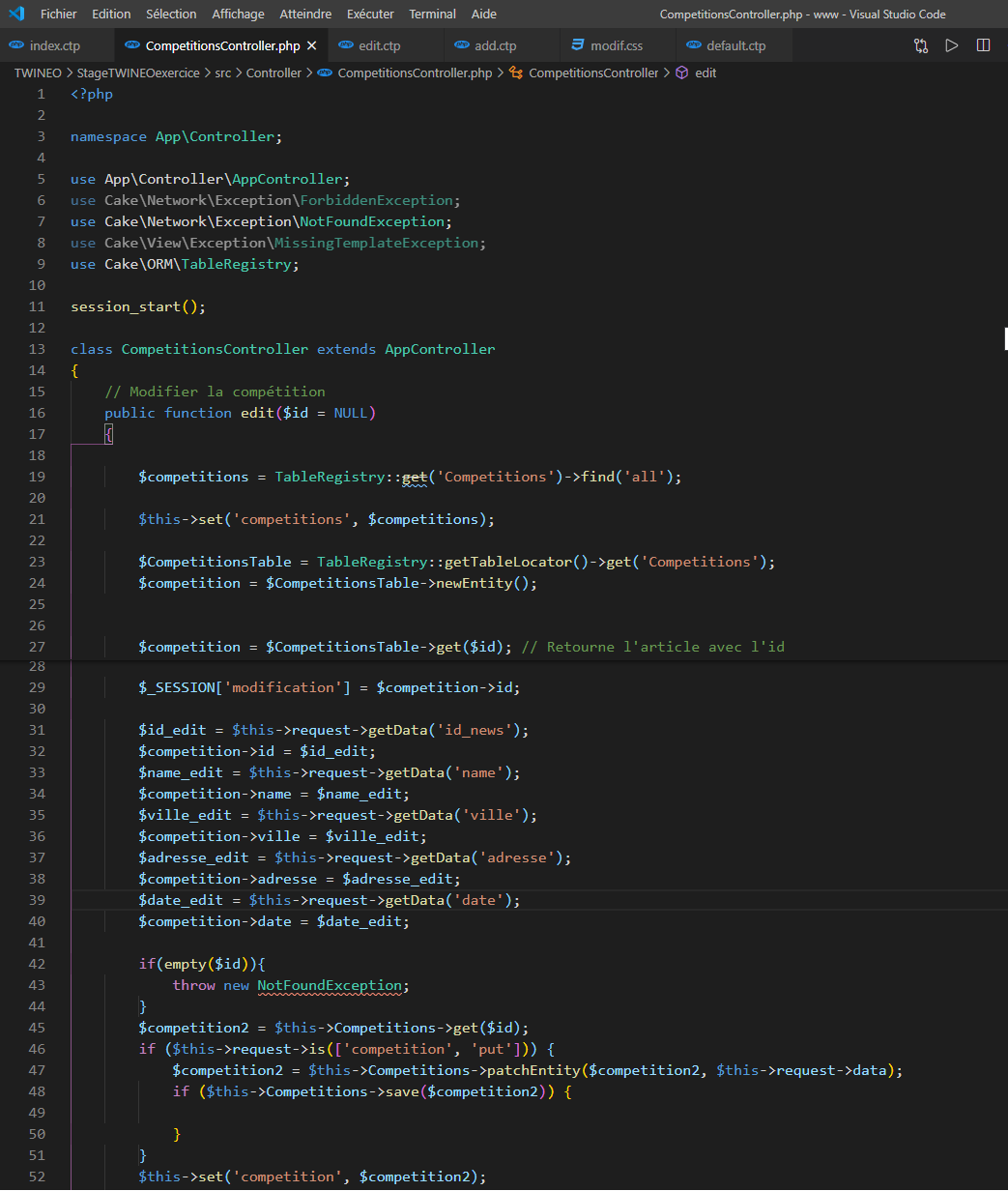This screenshot has height=1191, width=1008.
Task: Click the Visual Studio Code logo icon
Action: point(15,15)
